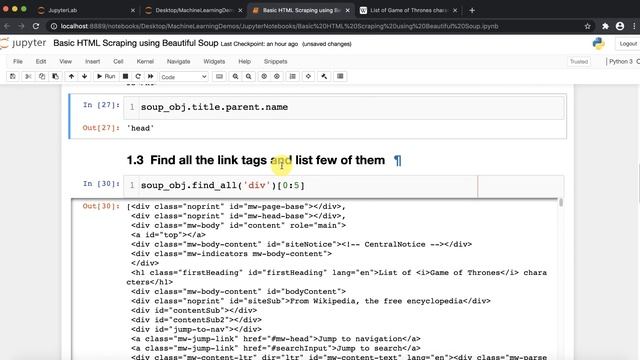640x360 pixels.
Task: Click the diamond icon in the toolbar
Action: pos(309,76)
